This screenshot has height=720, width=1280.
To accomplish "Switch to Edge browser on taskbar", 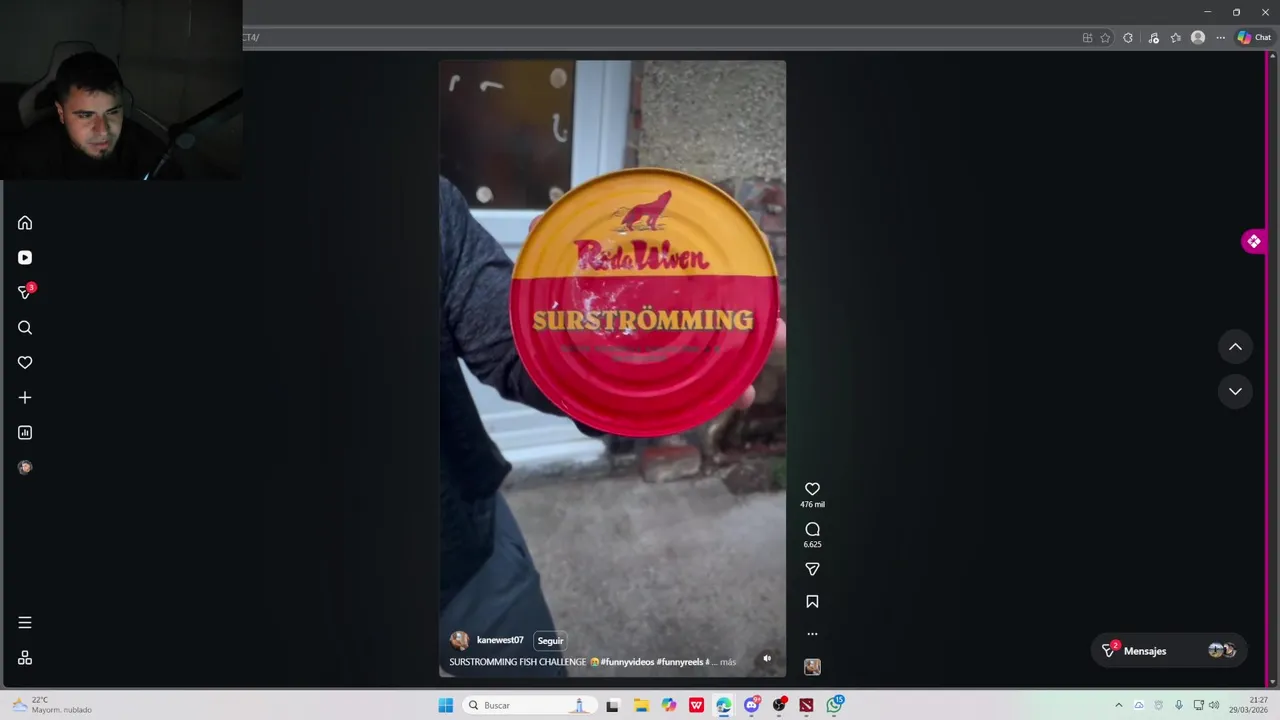I will tap(724, 705).
